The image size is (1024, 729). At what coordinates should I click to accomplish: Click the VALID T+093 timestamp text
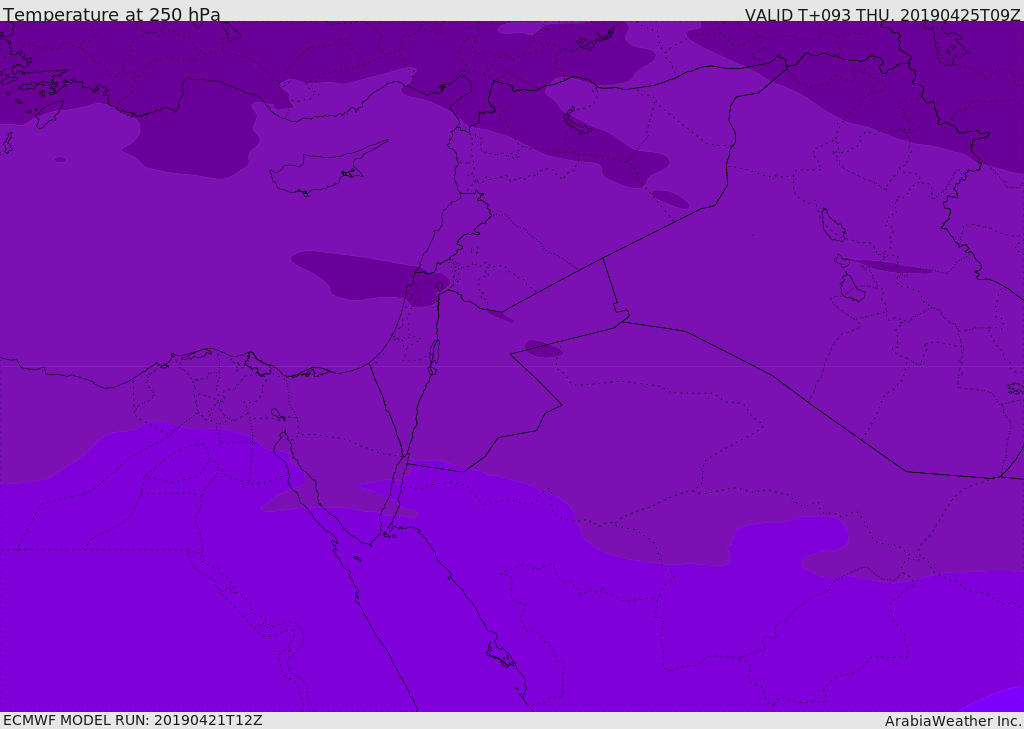pos(882,15)
